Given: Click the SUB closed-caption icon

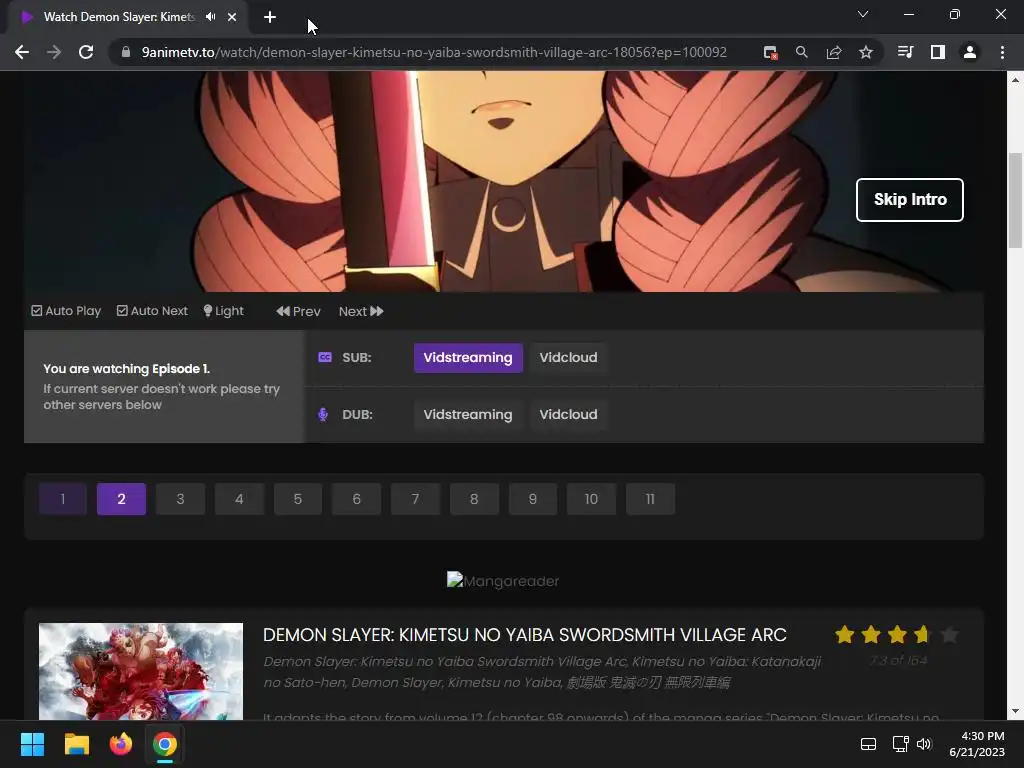Looking at the screenshot, I should (325, 357).
